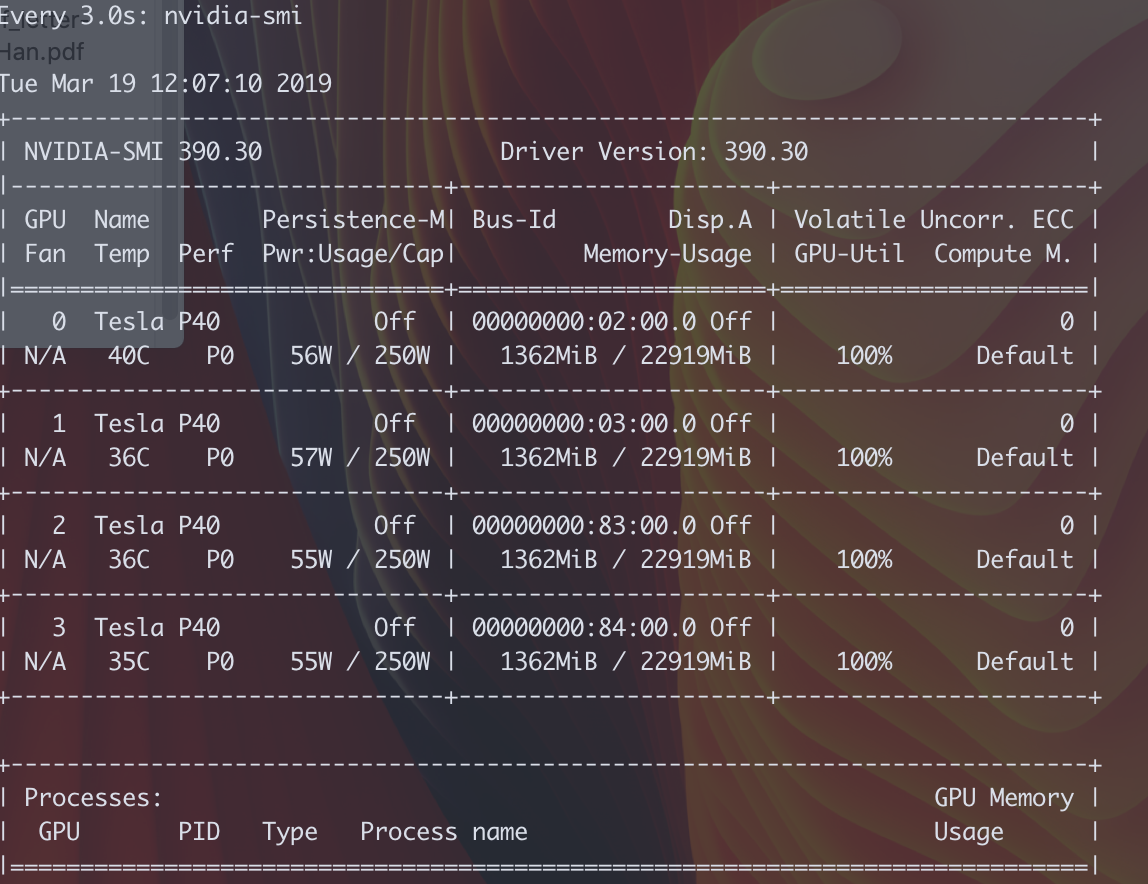Click bus ID '00000000:84:00.0'
1148x884 pixels.
tap(584, 628)
